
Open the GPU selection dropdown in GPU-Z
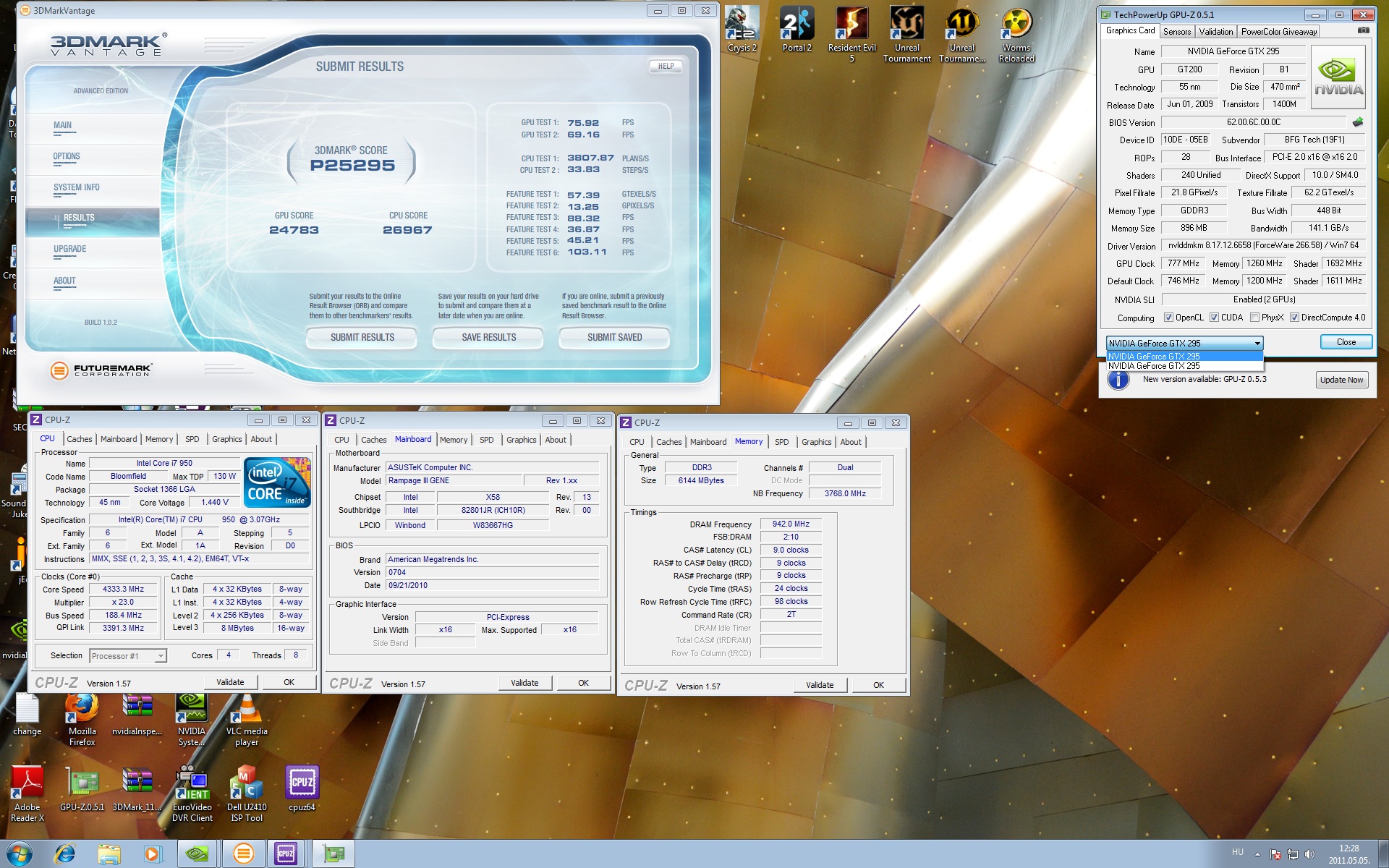point(1184,343)
